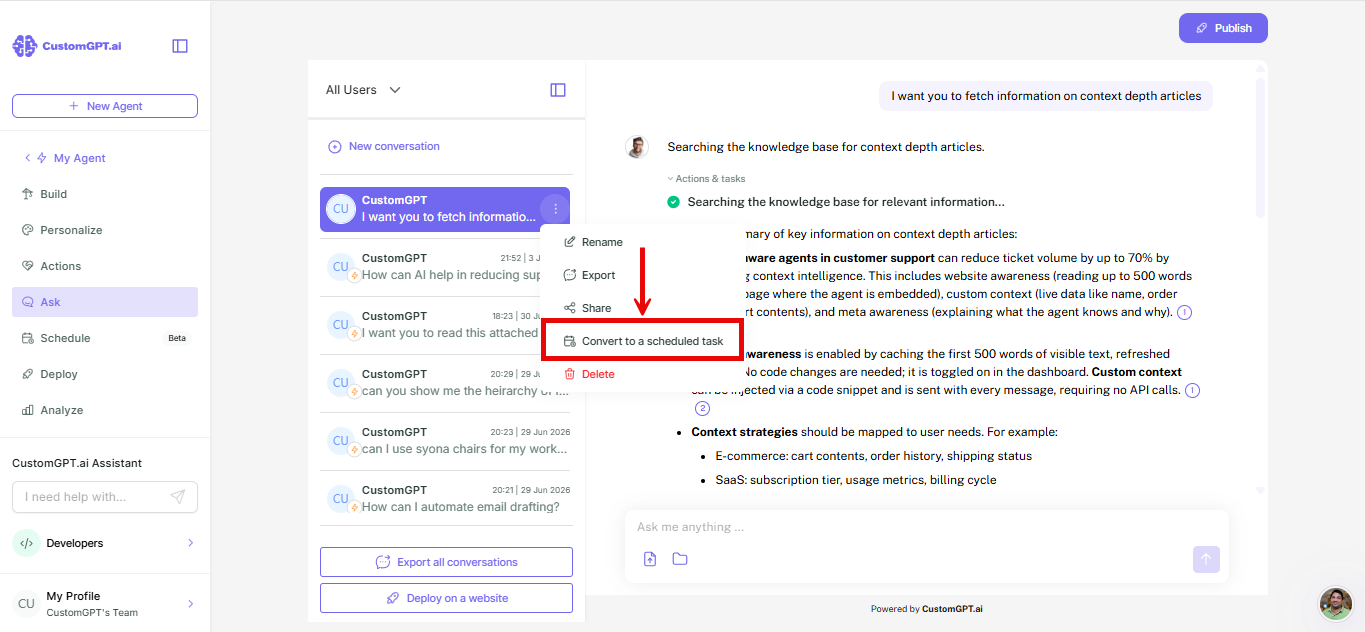The width and height of the screenshot is (1365, 632).
Task: Click the CustomGPT.ai logo
Action: [67, 46]
